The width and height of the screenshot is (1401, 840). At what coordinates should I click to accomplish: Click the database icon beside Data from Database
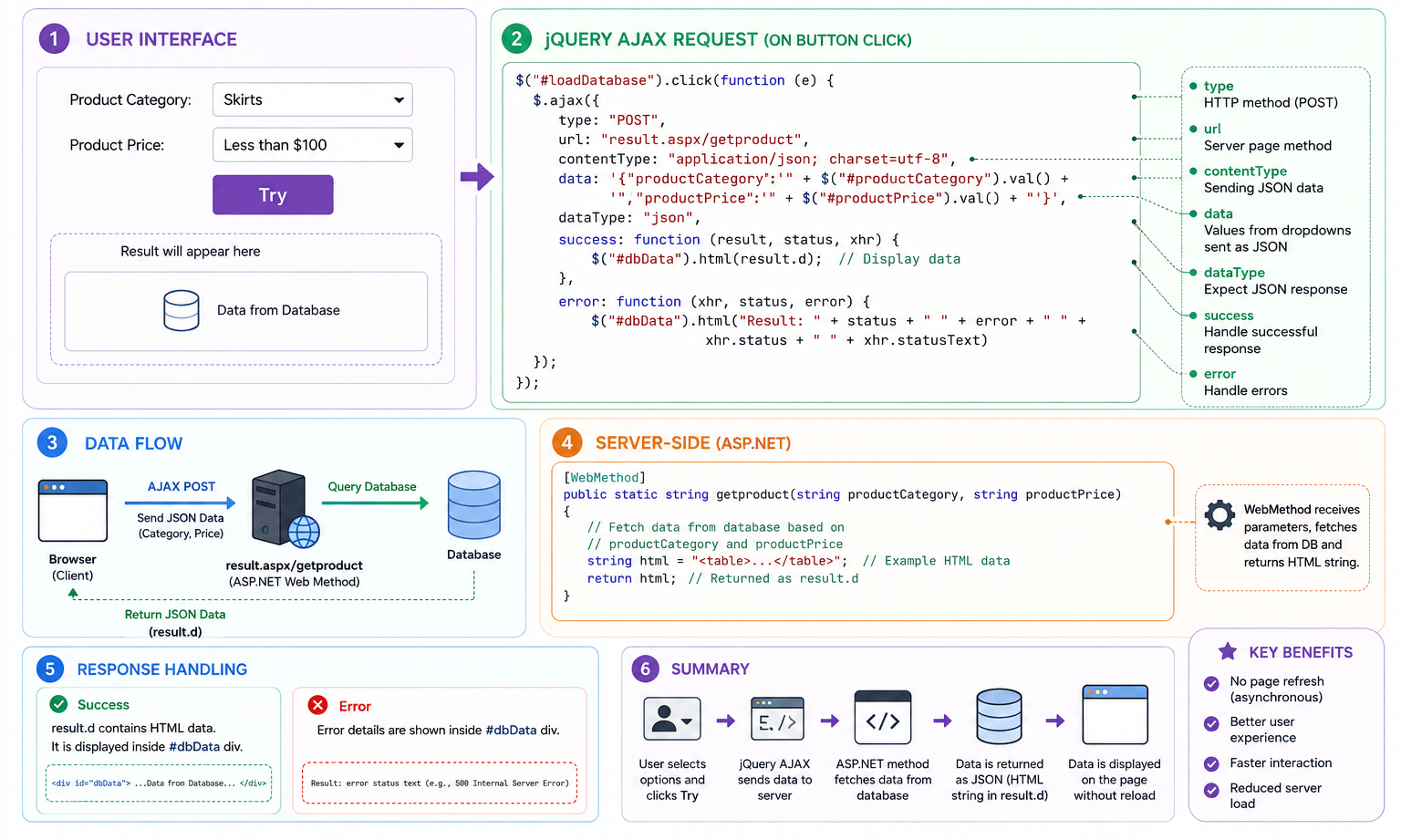pyautogui.click(x=181, y=310)
